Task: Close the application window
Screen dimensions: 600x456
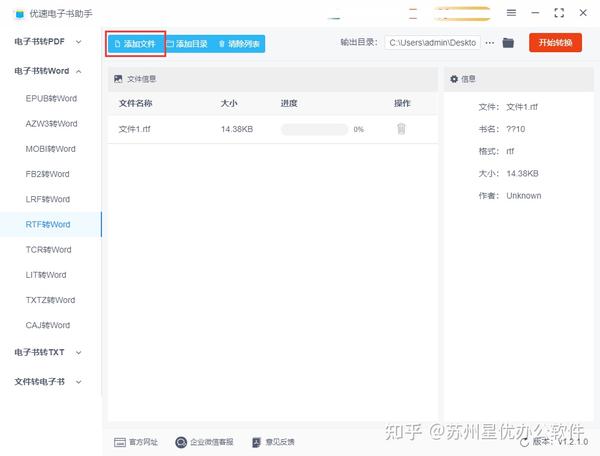Action: 583,13
